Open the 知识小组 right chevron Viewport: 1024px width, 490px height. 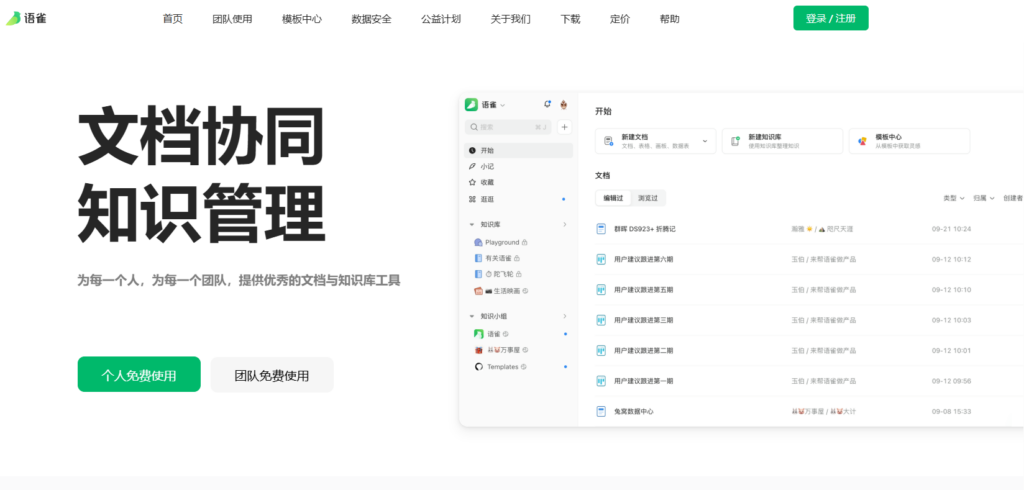565,316
